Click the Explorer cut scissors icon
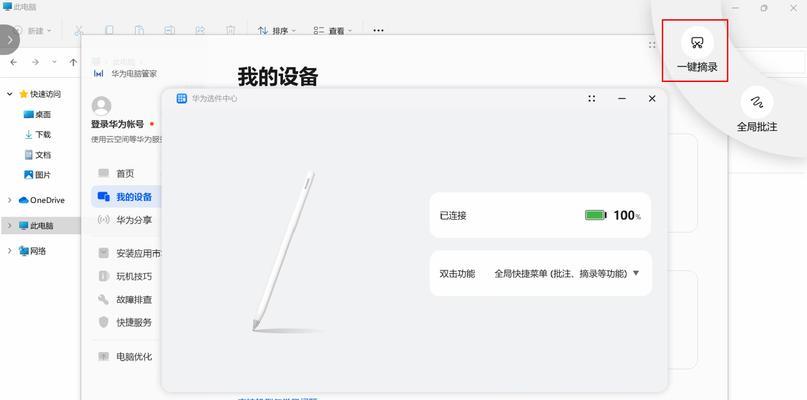The image size is (807, 400). pos(78,31)
